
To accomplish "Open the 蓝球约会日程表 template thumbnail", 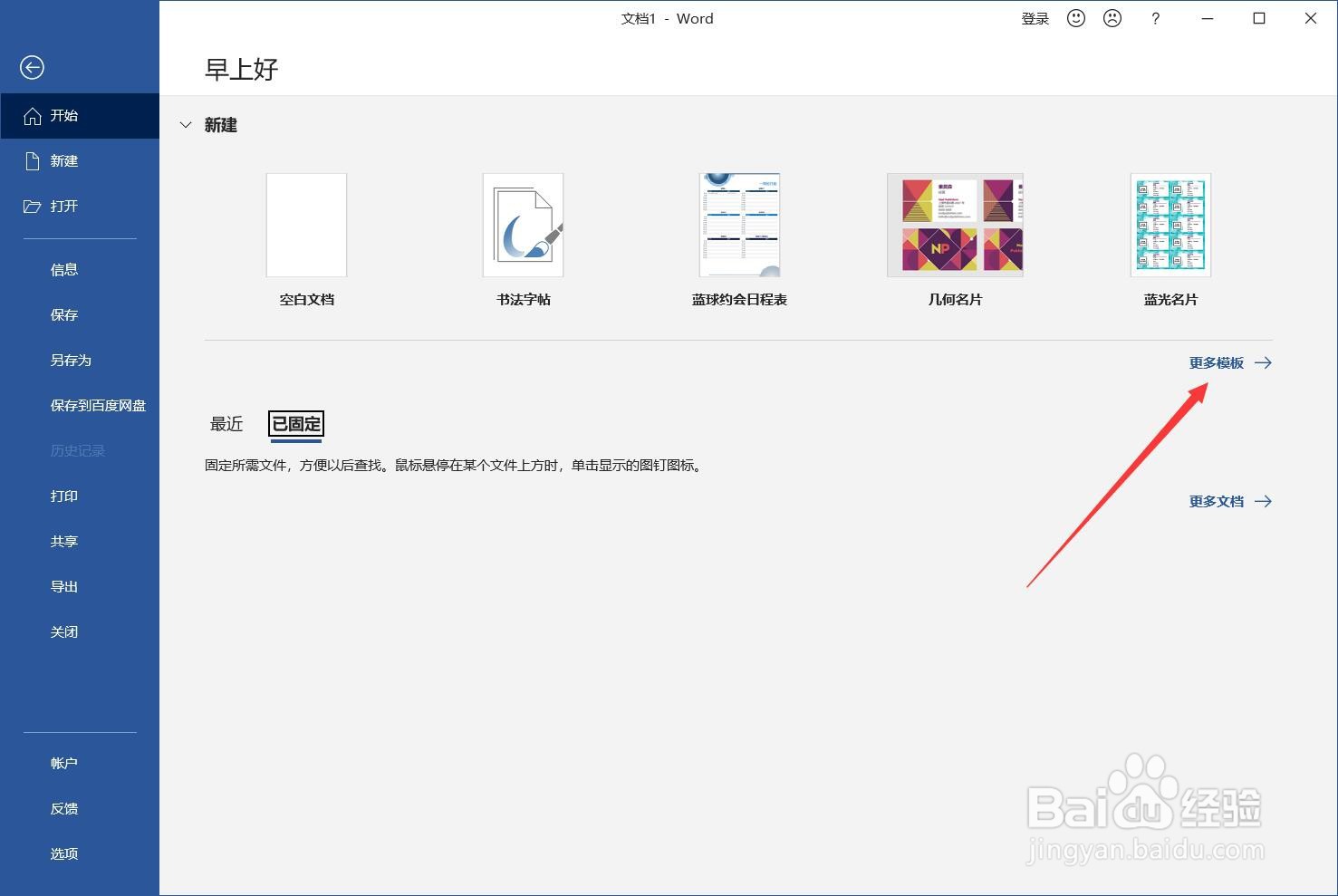I will [x=739, y=225].
